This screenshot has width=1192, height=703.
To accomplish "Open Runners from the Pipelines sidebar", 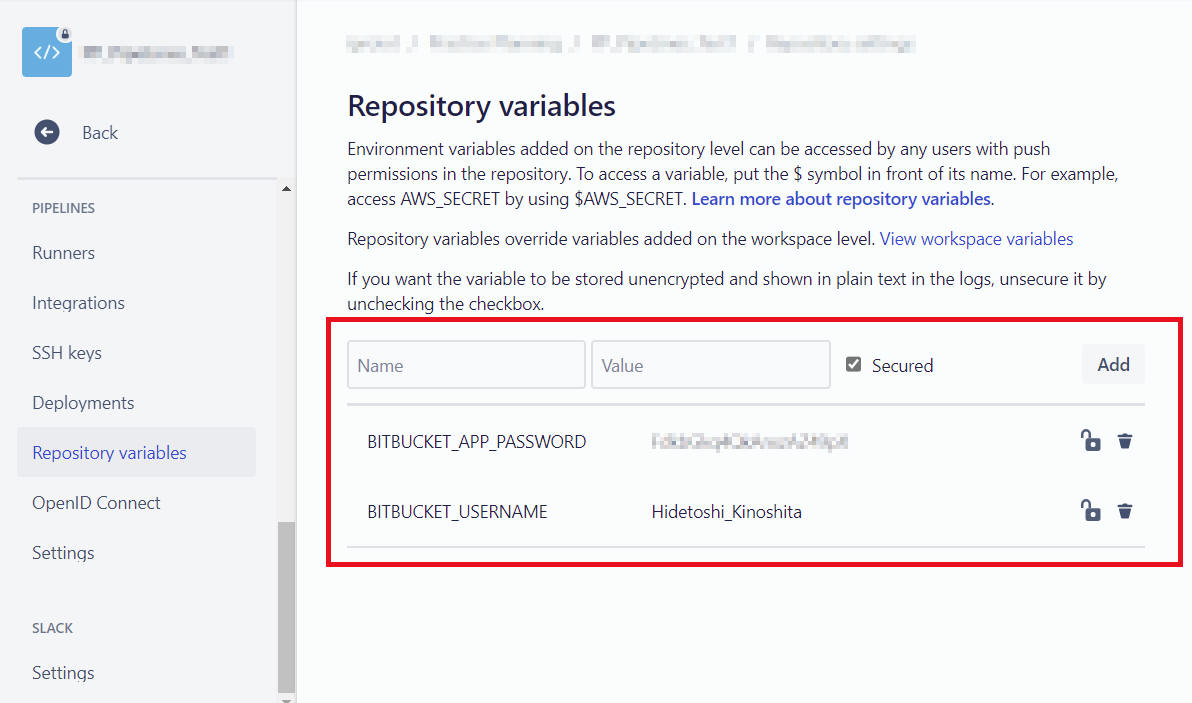I will (63, 253).
